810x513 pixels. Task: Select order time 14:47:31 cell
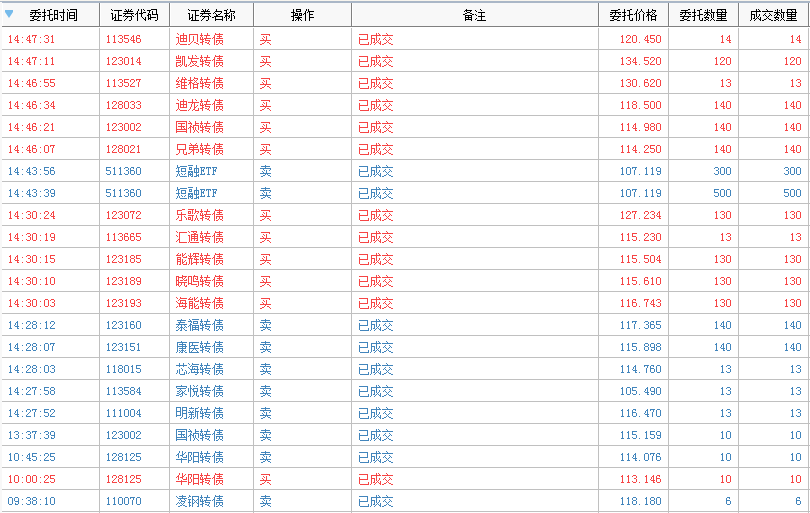coord(32,39)
